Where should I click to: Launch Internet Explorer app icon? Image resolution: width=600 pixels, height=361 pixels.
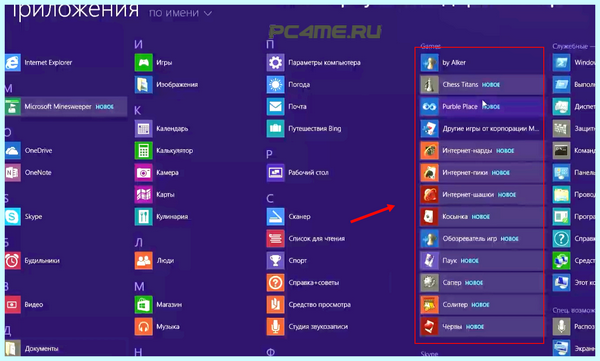click(12, 62)
